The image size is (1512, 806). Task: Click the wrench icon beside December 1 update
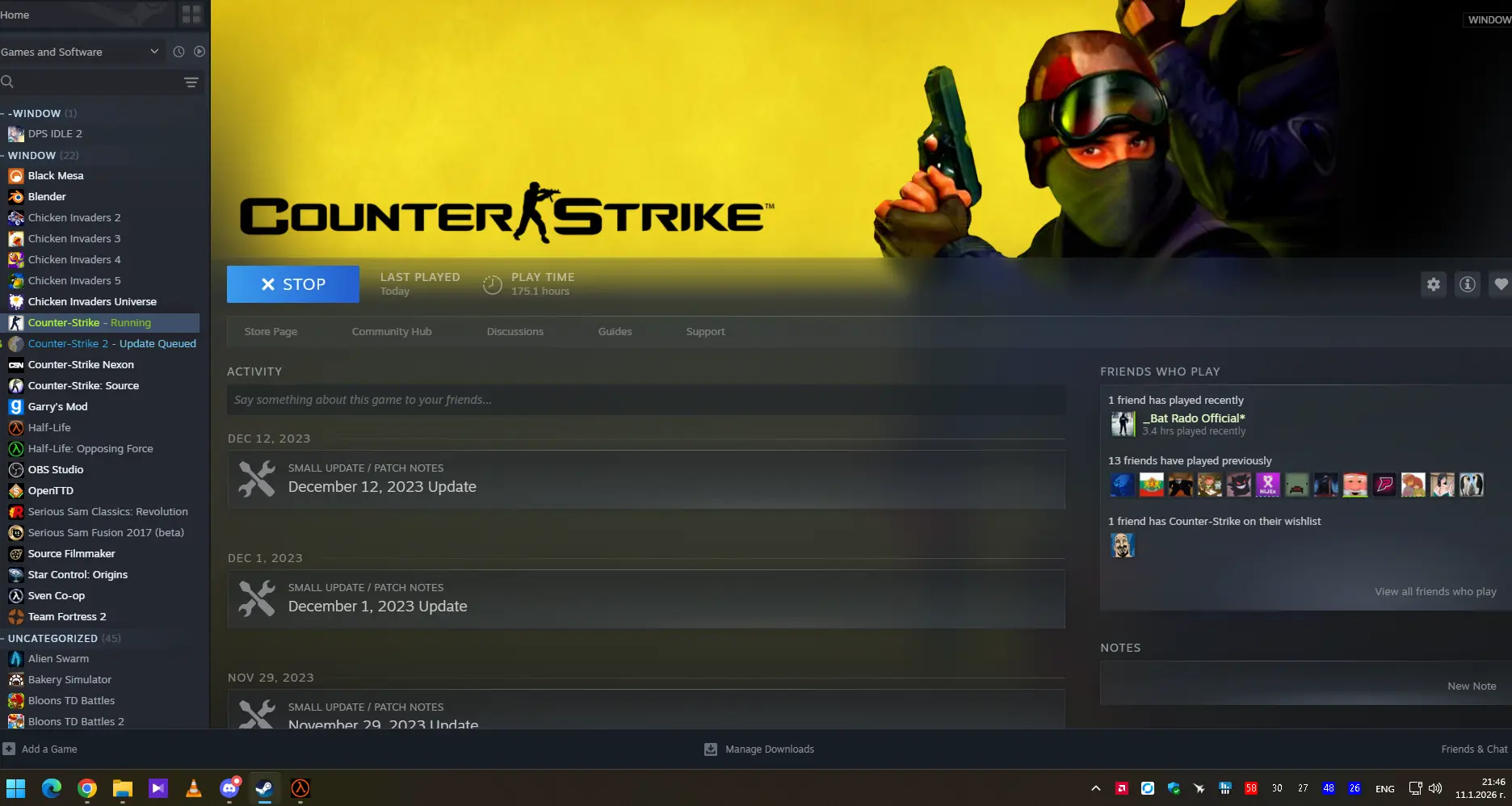click(x=257, y=598)
